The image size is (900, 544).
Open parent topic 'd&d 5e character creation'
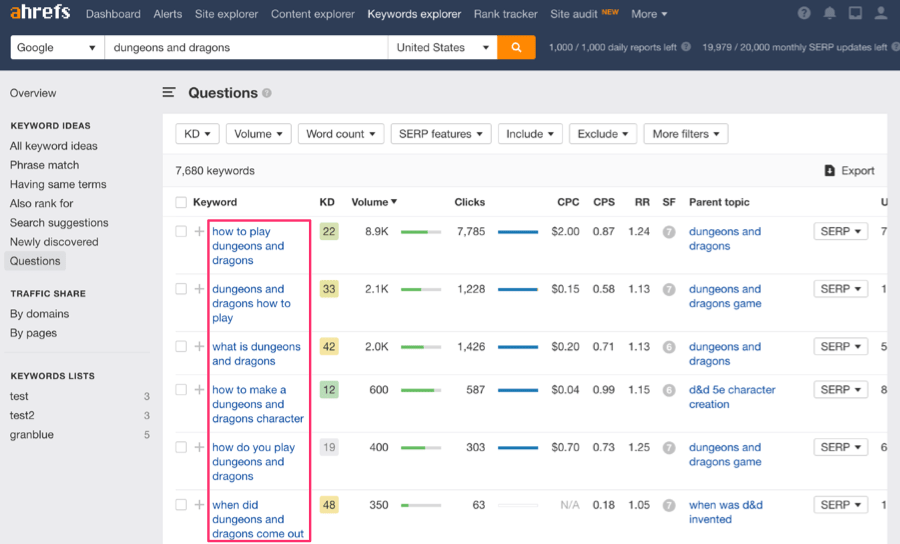(732, 397)
